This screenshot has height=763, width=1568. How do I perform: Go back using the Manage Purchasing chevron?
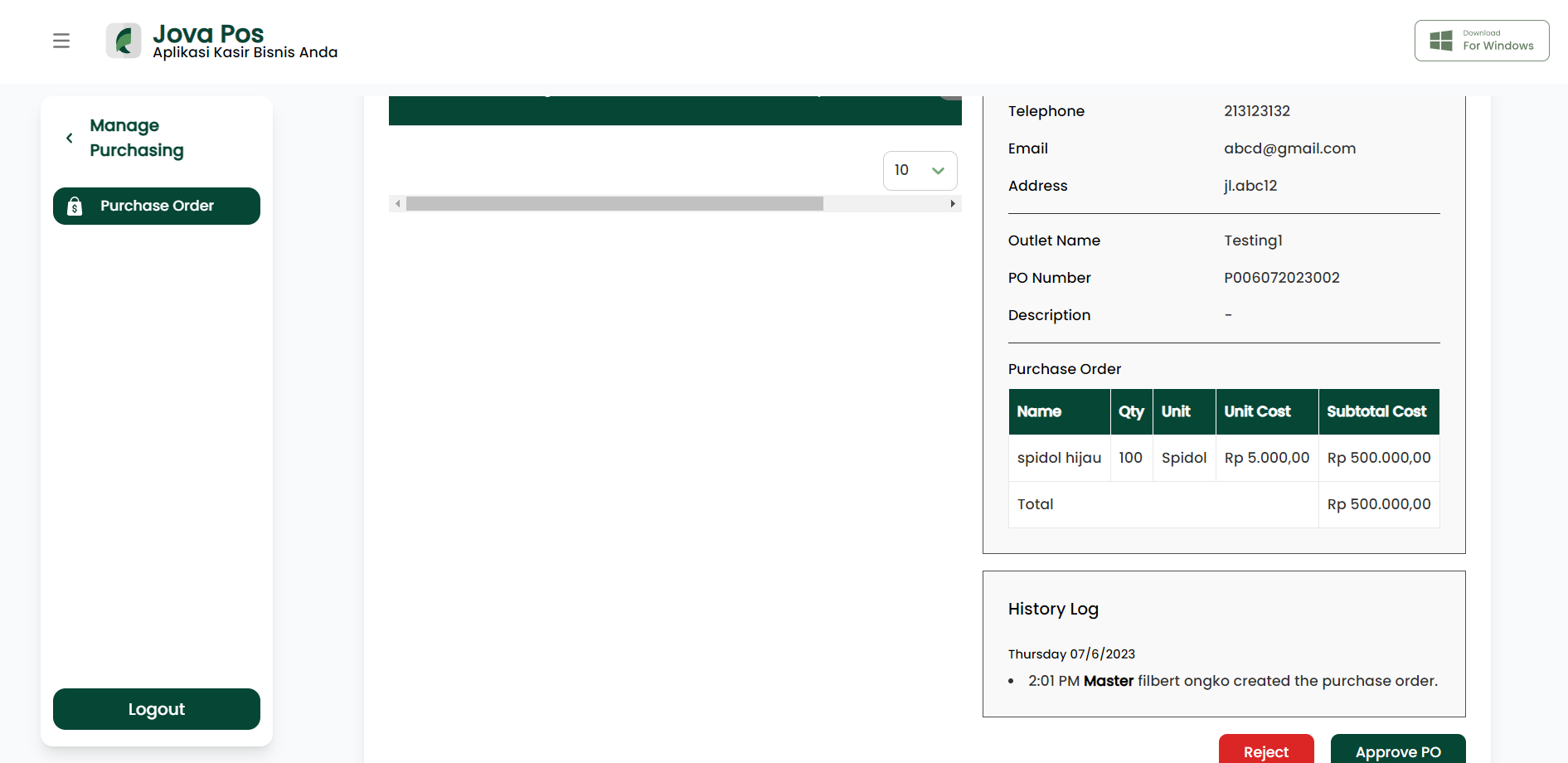coord(70,139)
